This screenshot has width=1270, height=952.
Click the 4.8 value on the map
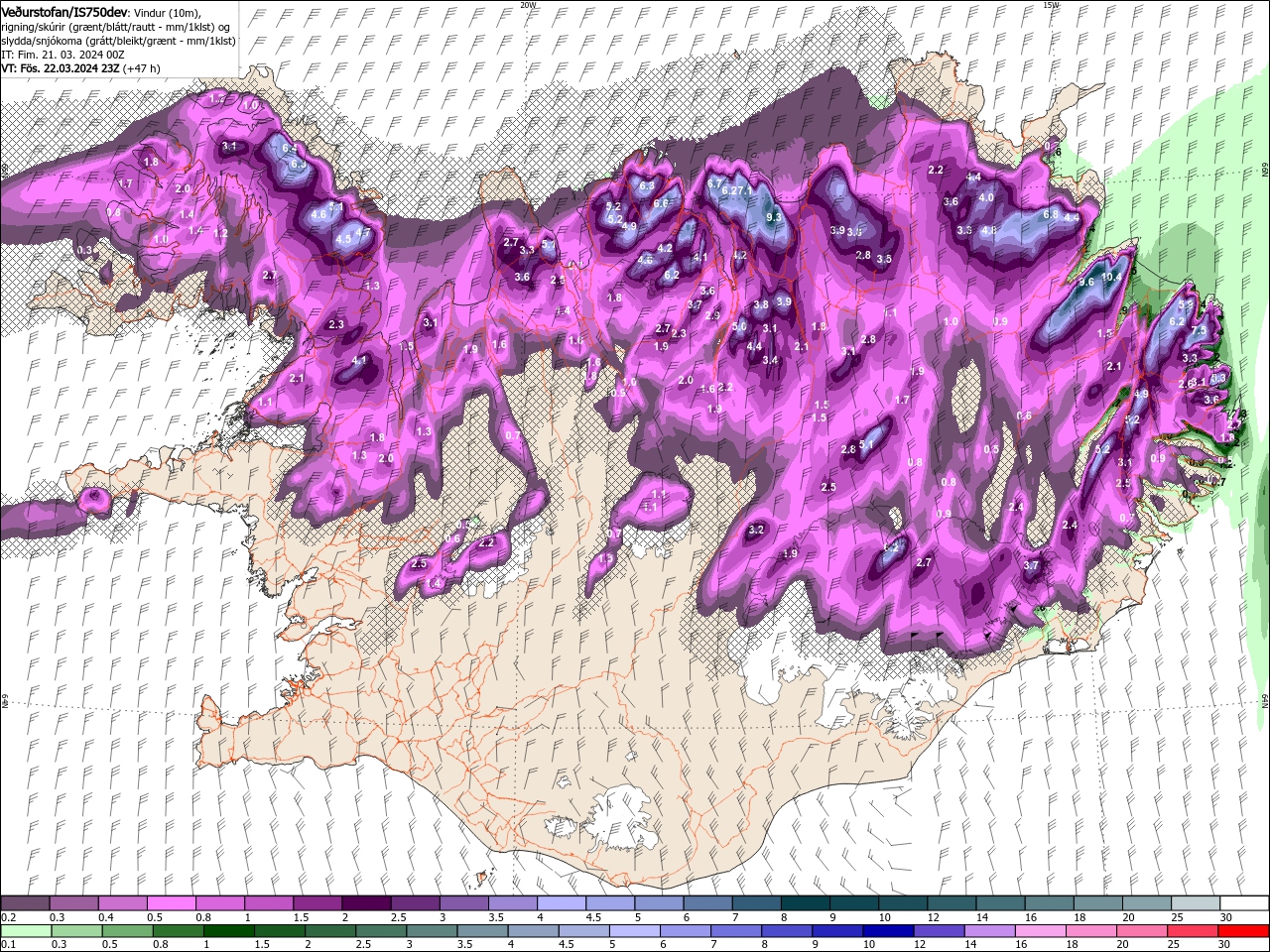tap(988, 230)
